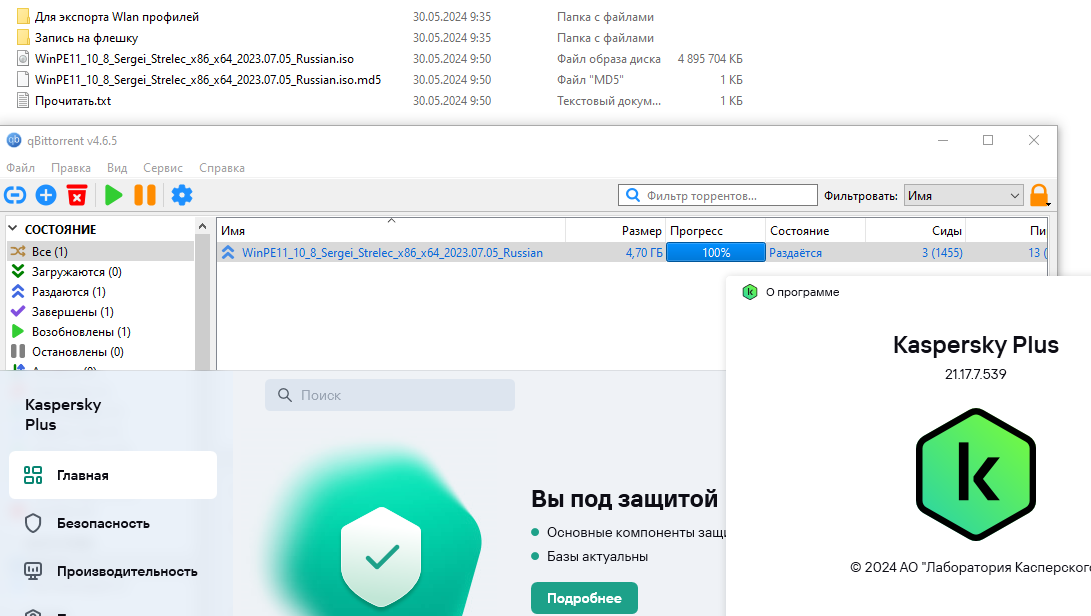1091x616 pixels.
Task: Click the Подробнее button in Kaspersky
Action: (x=584, y=598)
